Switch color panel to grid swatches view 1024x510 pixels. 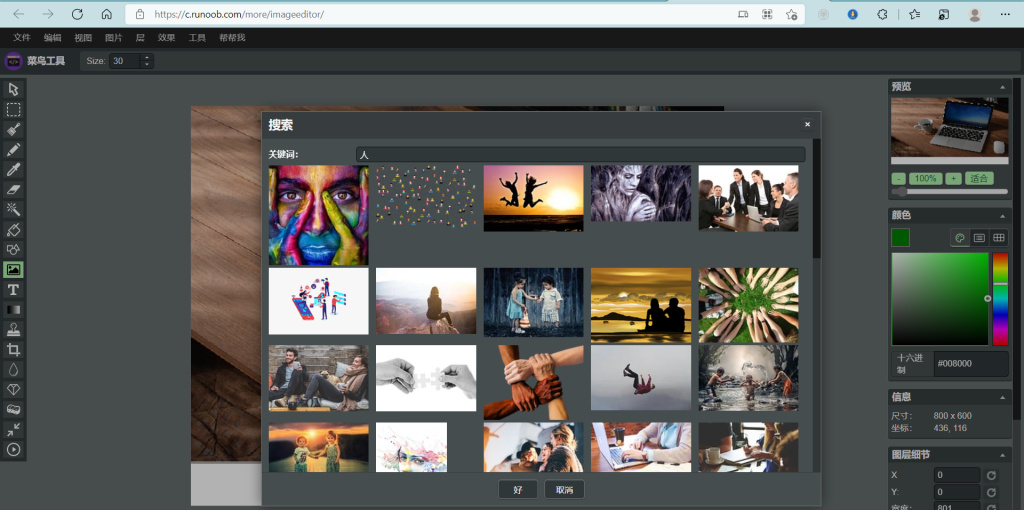pos(998,238)
